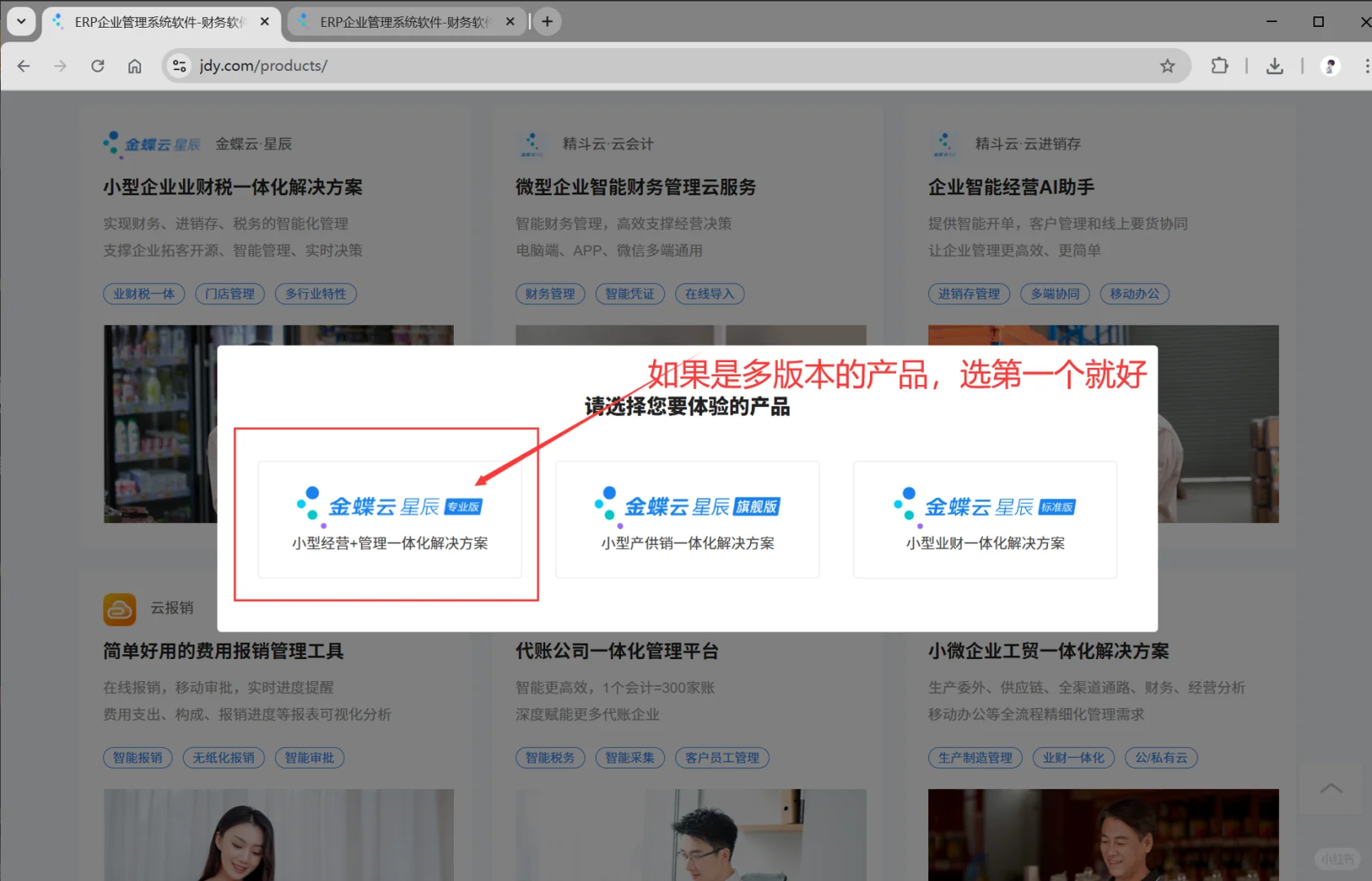Click the 智能报销 tag

[x=137, y=757]
